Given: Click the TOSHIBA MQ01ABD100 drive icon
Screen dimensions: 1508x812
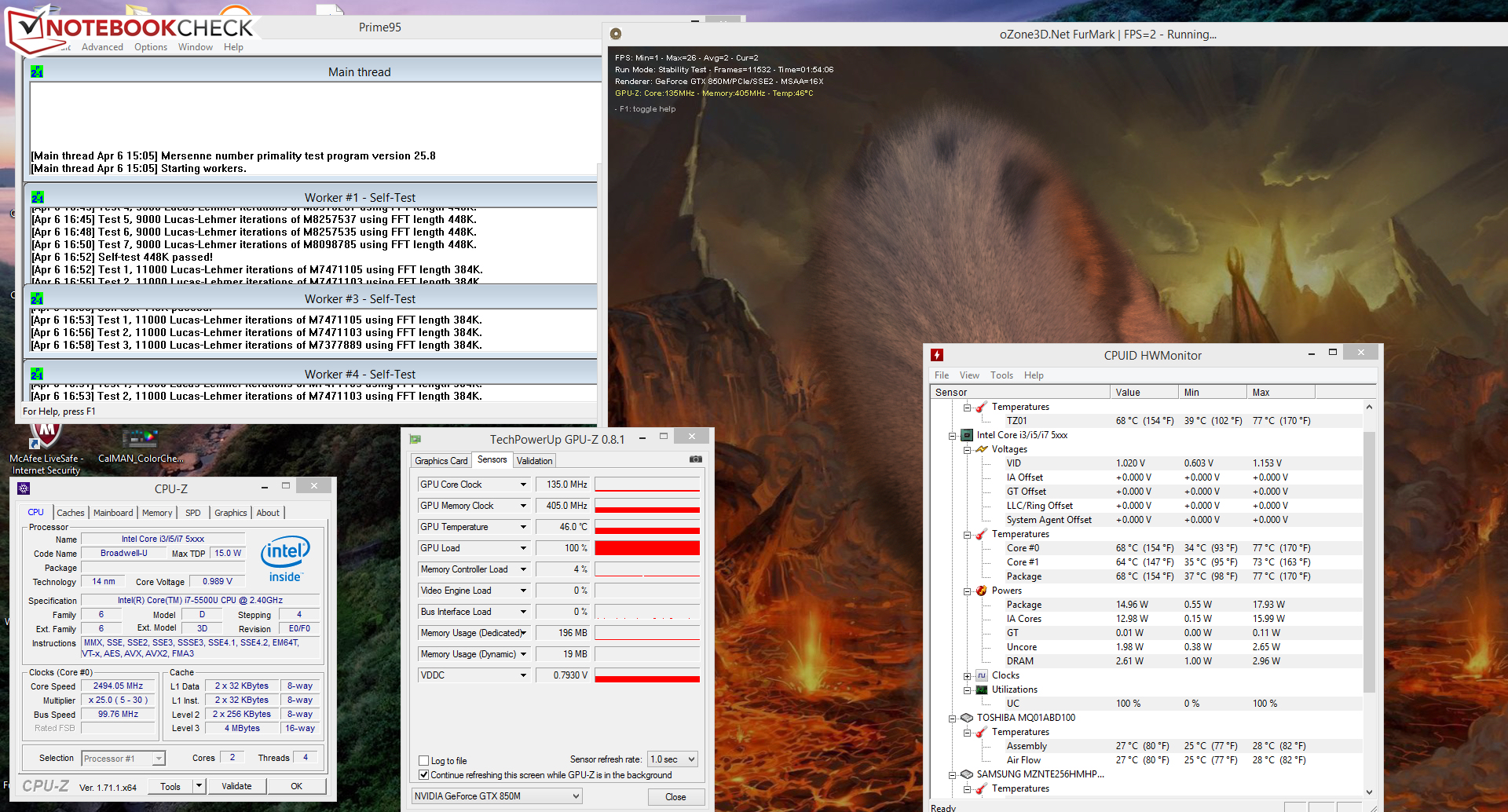Looking at the screenshot, I should [966, 718].
